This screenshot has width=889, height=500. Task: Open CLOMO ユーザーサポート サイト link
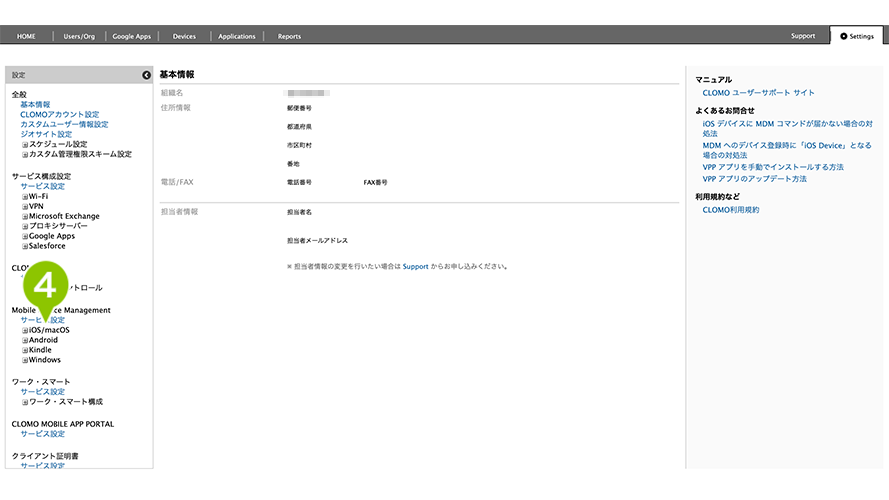tap(758, 92)
